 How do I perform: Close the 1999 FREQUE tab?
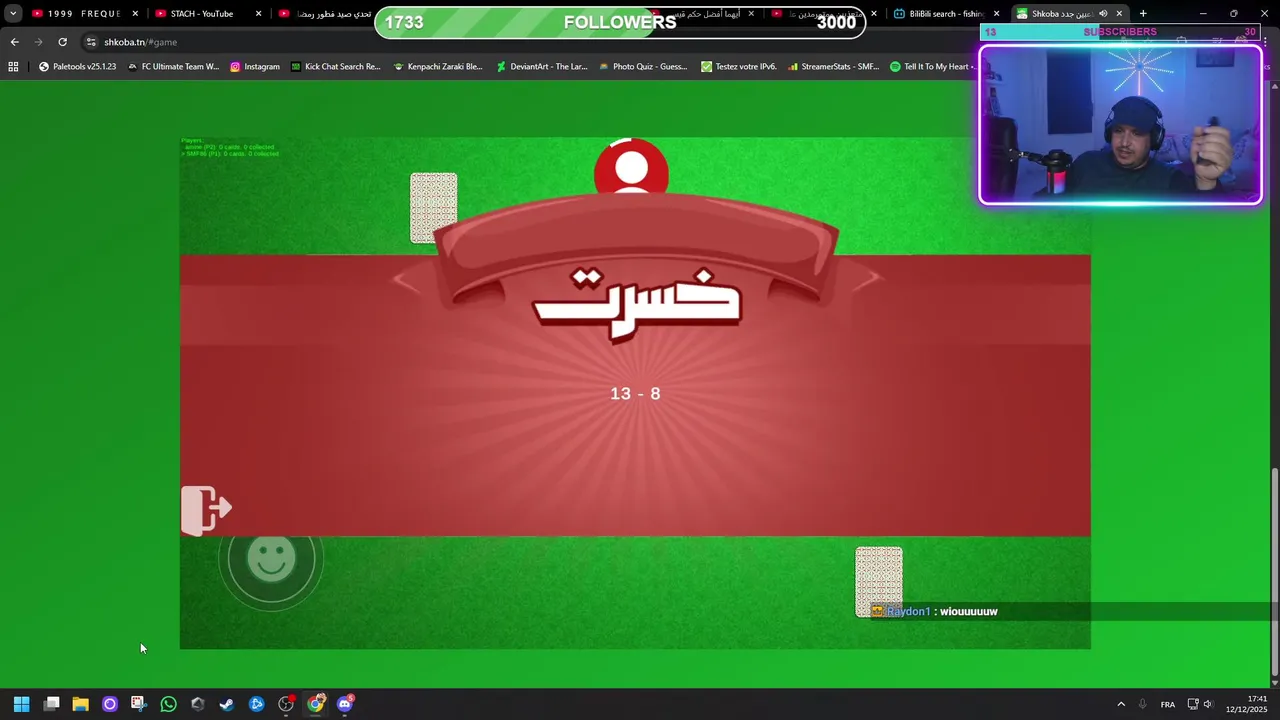click(135, 14)
